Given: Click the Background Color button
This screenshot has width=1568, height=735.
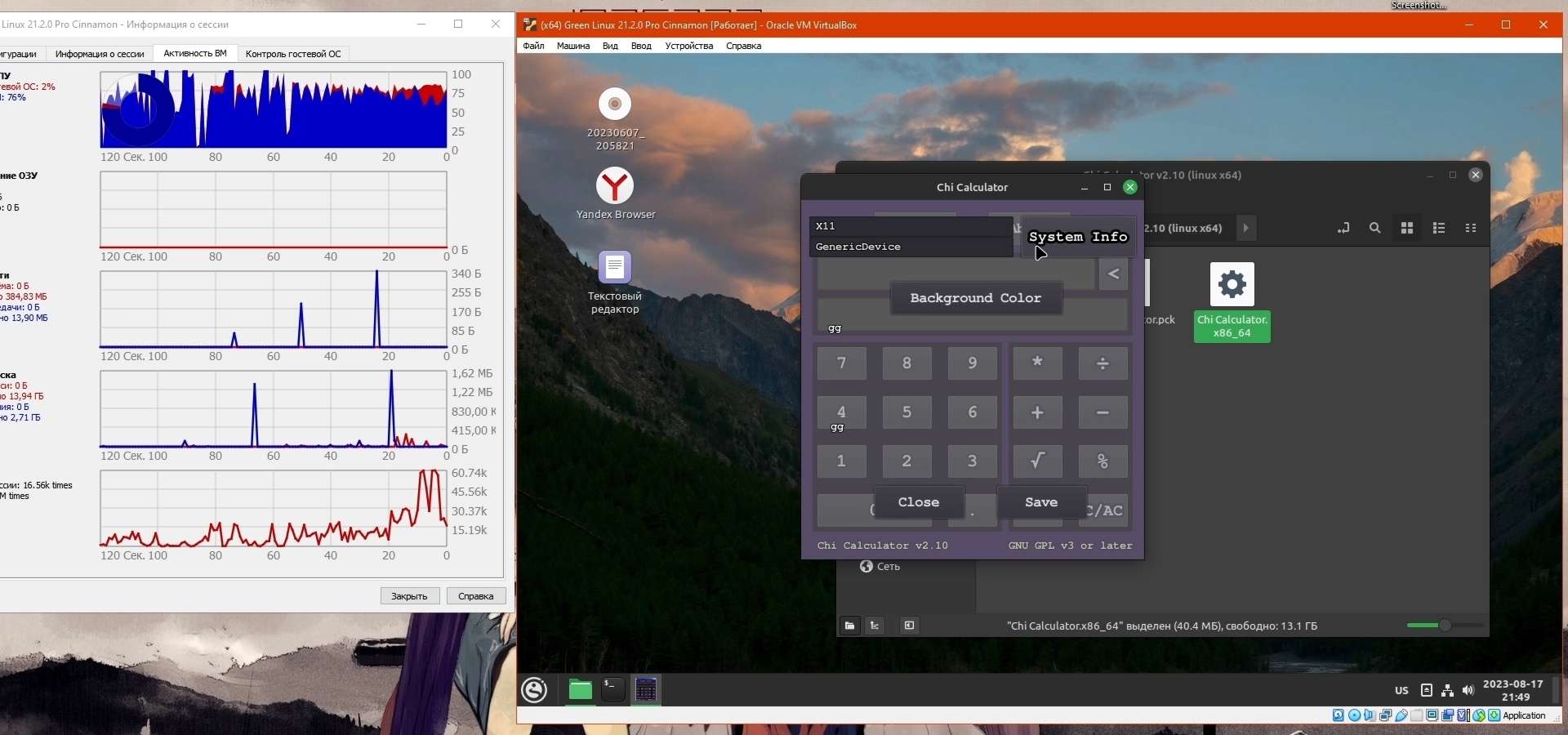Looking at the screenshot, I should [976, 298].
